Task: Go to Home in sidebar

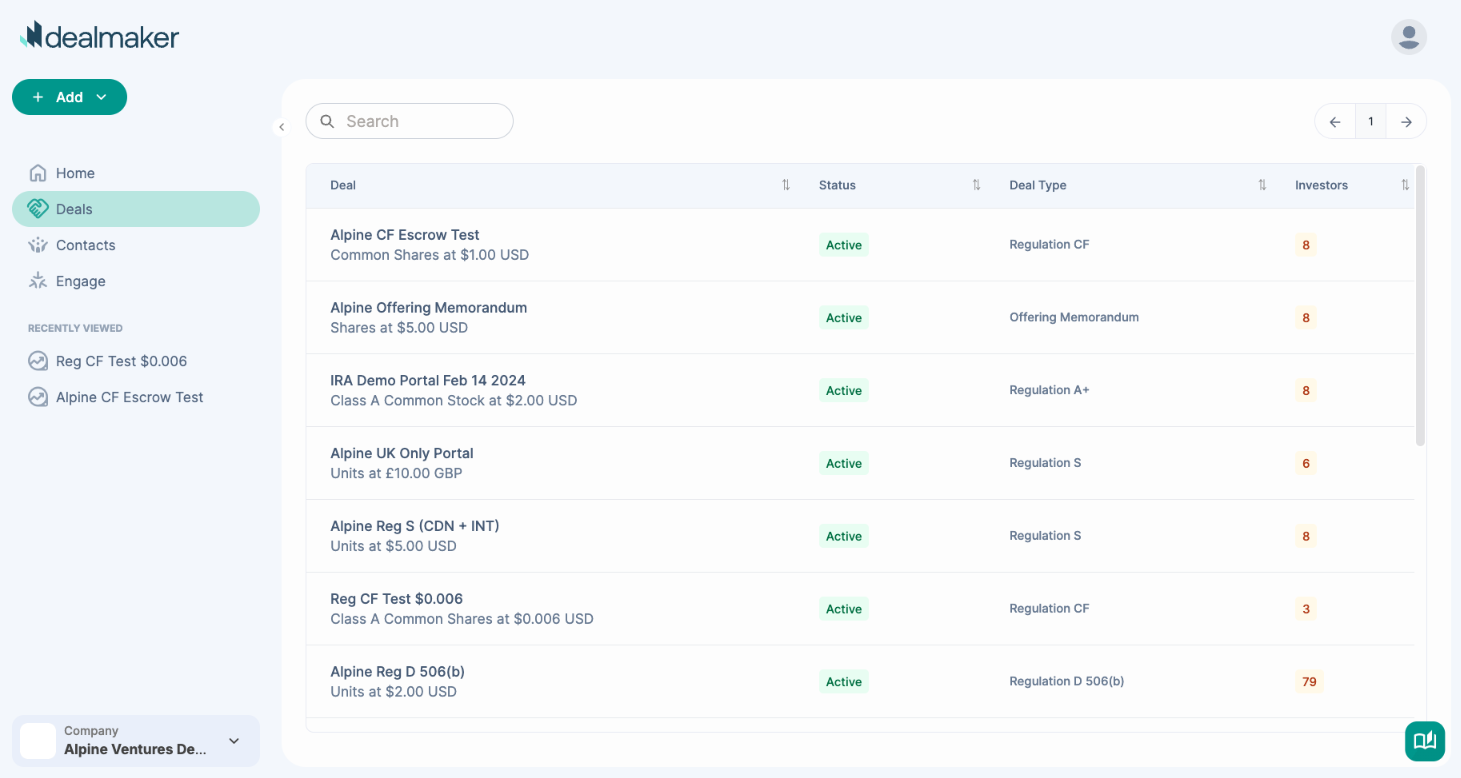Action: (x=136, y=173)
